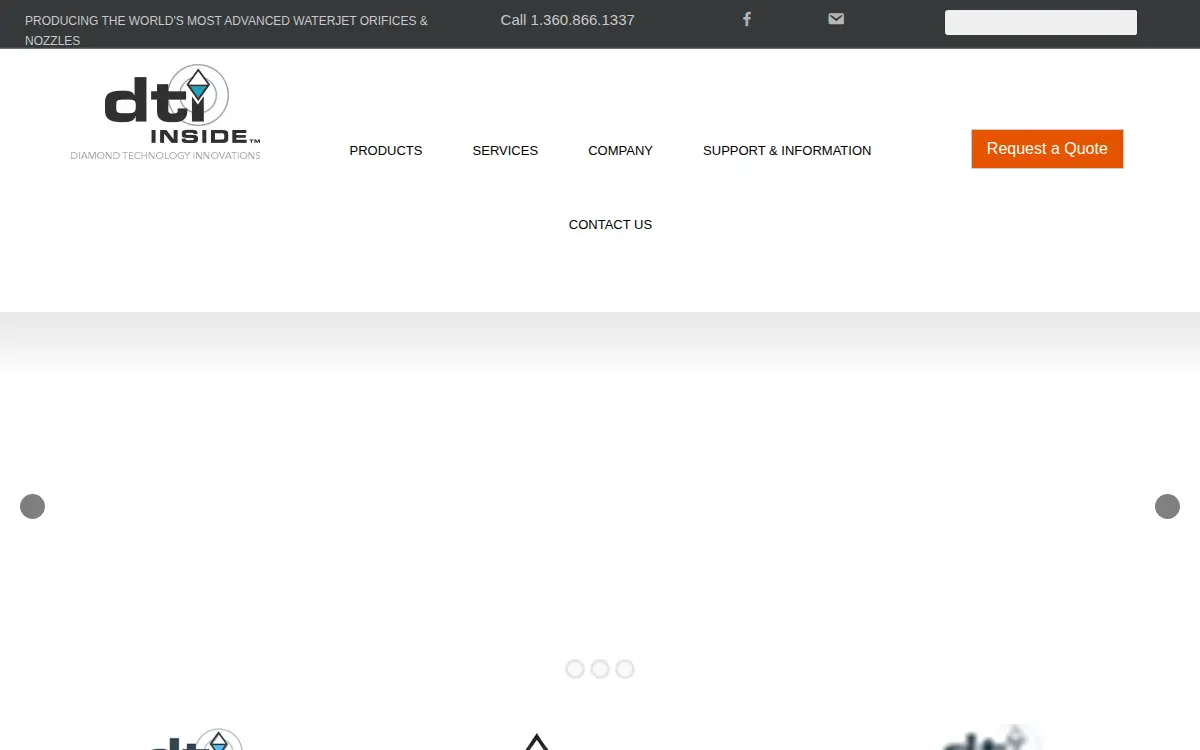Click the email envelope icon
Viewport: 1200px width, 750px height.
click(x=836, y=19)
